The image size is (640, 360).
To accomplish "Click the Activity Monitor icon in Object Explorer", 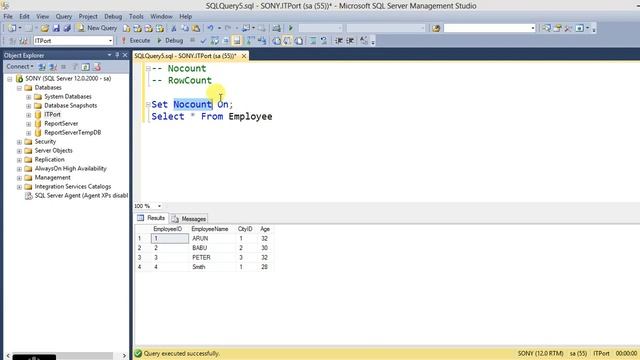I will (97, 67).
